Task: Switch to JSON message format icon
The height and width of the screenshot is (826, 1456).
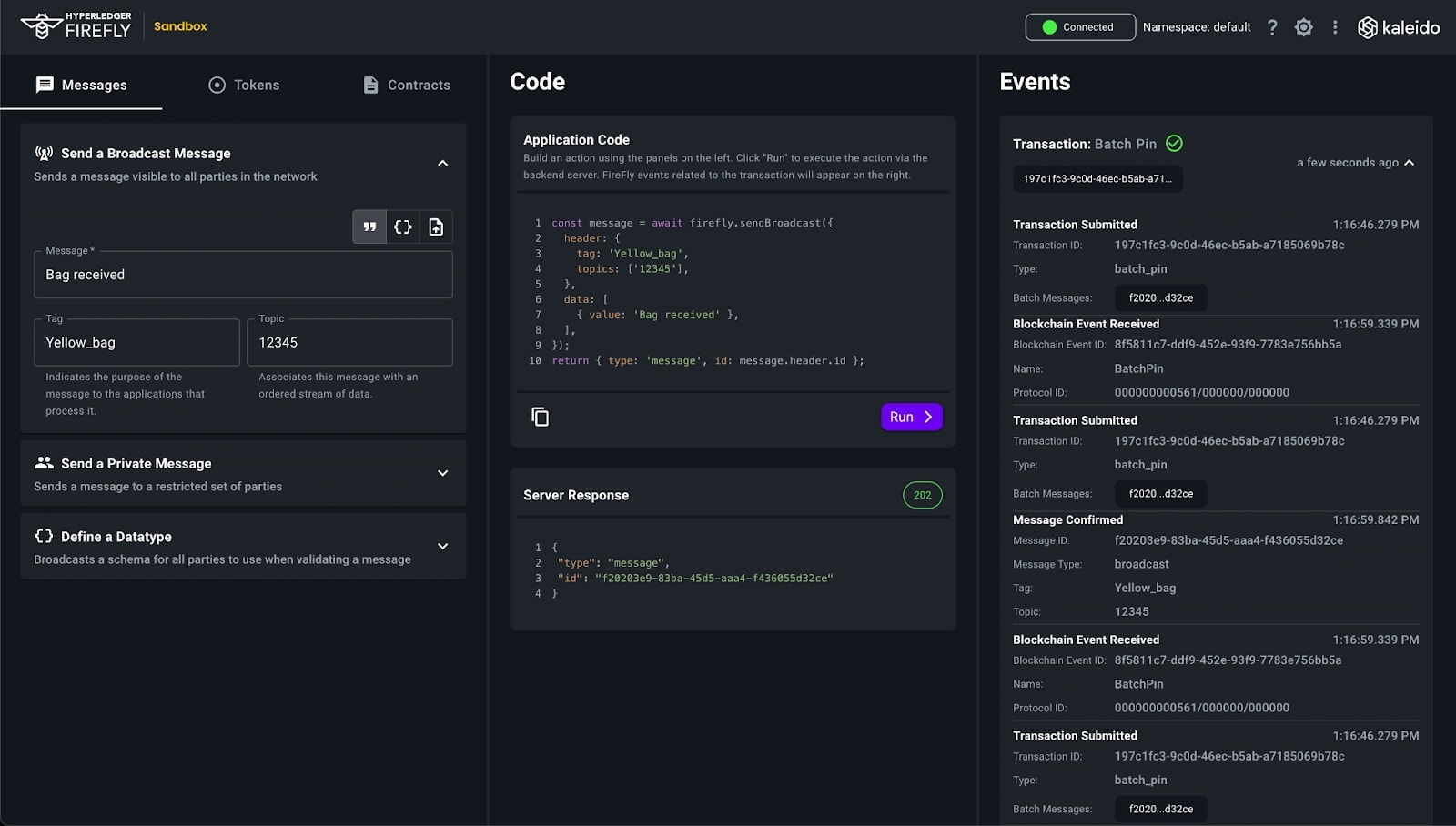Action: 403,227
